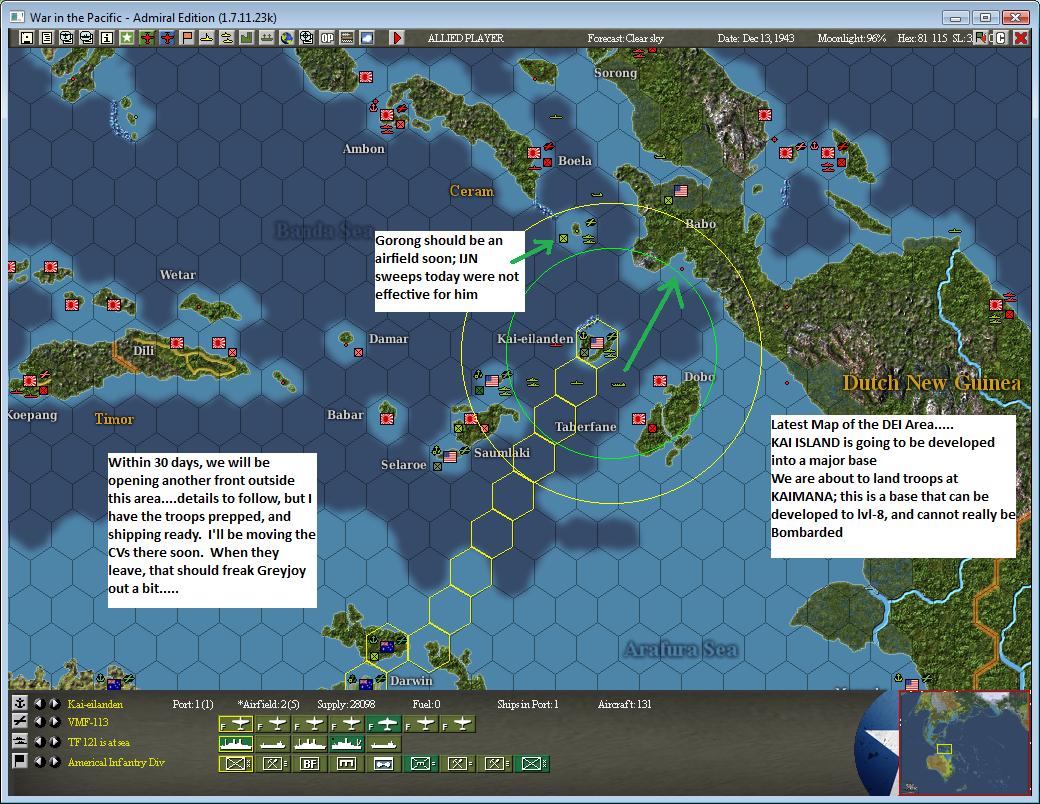The height and width of the screenshot is (804, 1040).
Task: Click the anchor base icon in bottom panel
Action: point(20,703)
